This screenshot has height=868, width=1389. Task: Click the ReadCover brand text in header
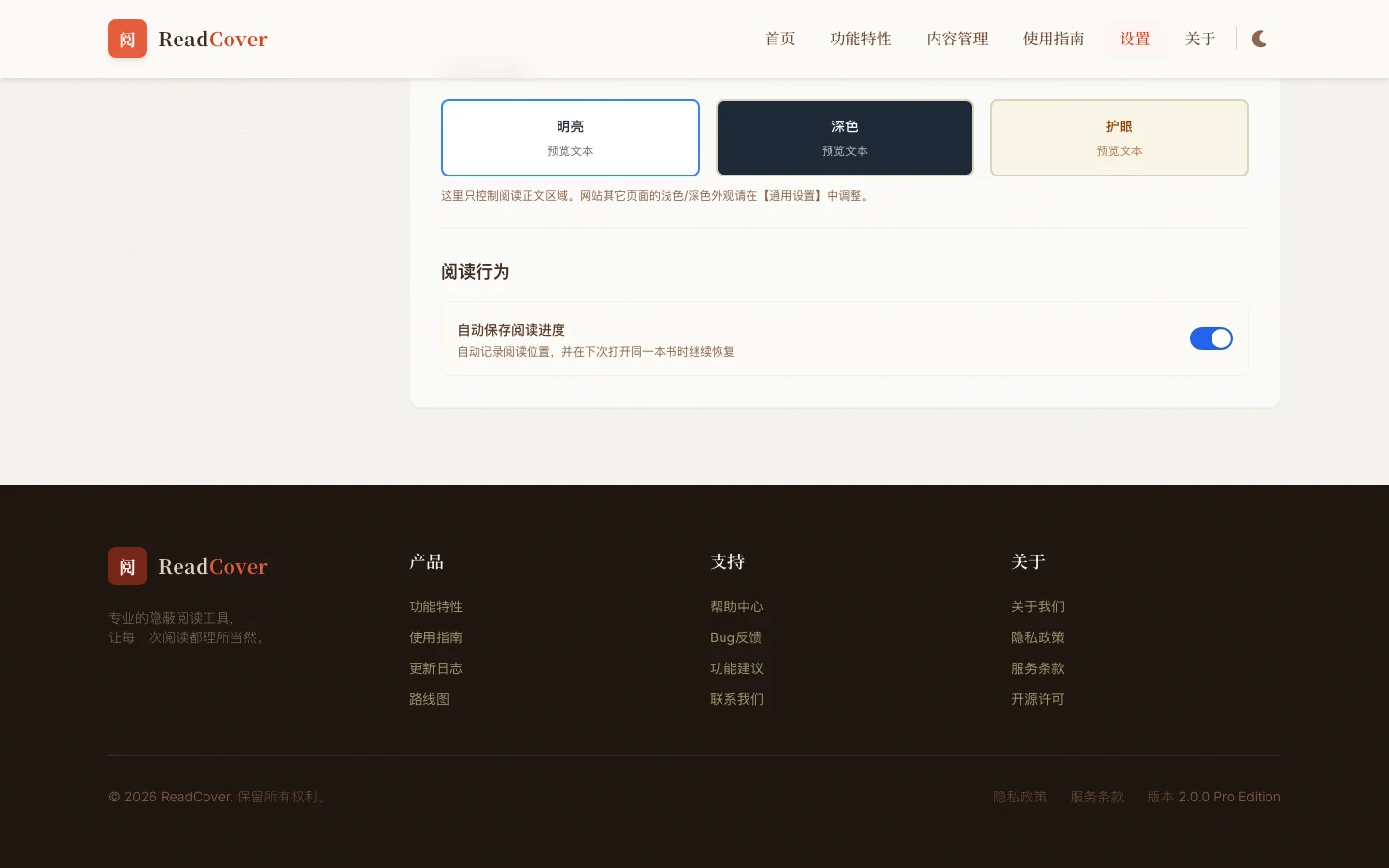[213, 39]
